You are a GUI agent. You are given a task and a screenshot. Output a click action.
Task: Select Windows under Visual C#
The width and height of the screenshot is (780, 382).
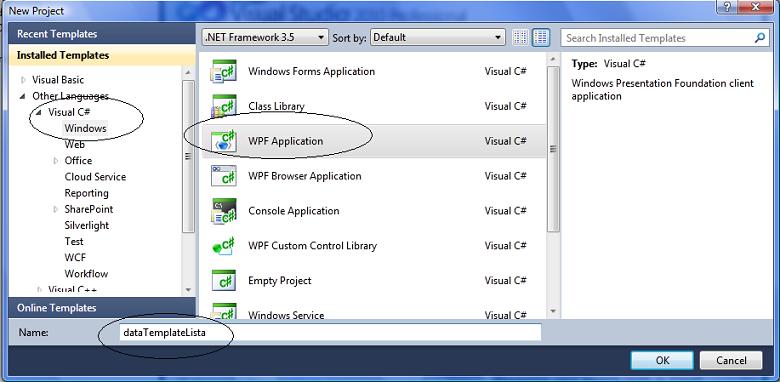point(85,128)
